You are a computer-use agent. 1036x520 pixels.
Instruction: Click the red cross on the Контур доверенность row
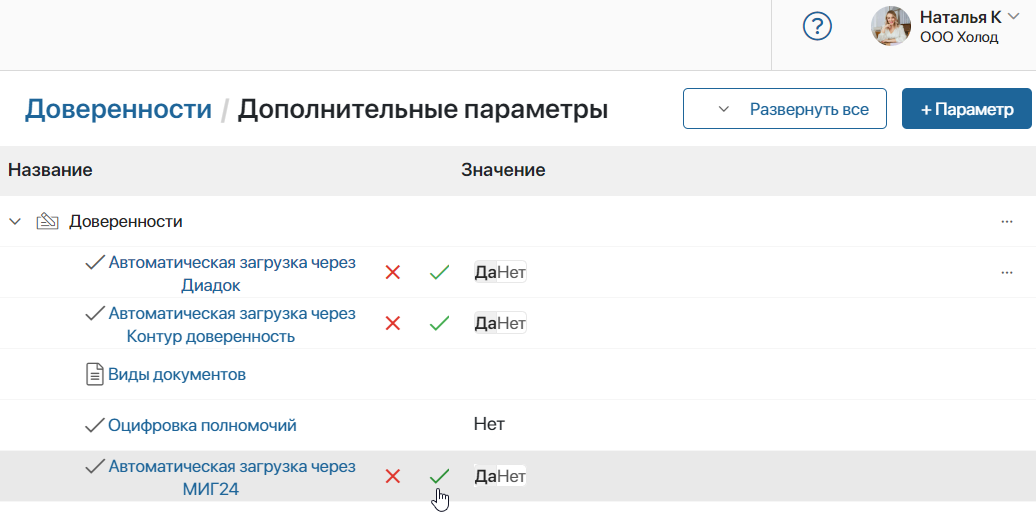(393, 323)
